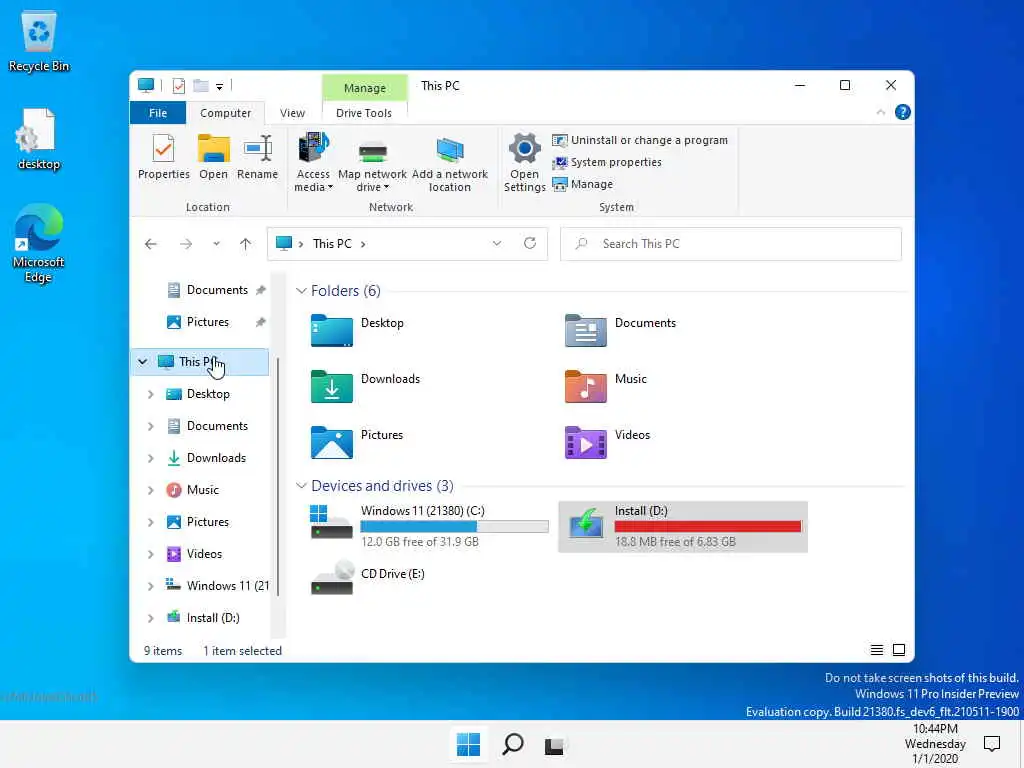Switch to the Computer ribbon tab

pos(225,113)
